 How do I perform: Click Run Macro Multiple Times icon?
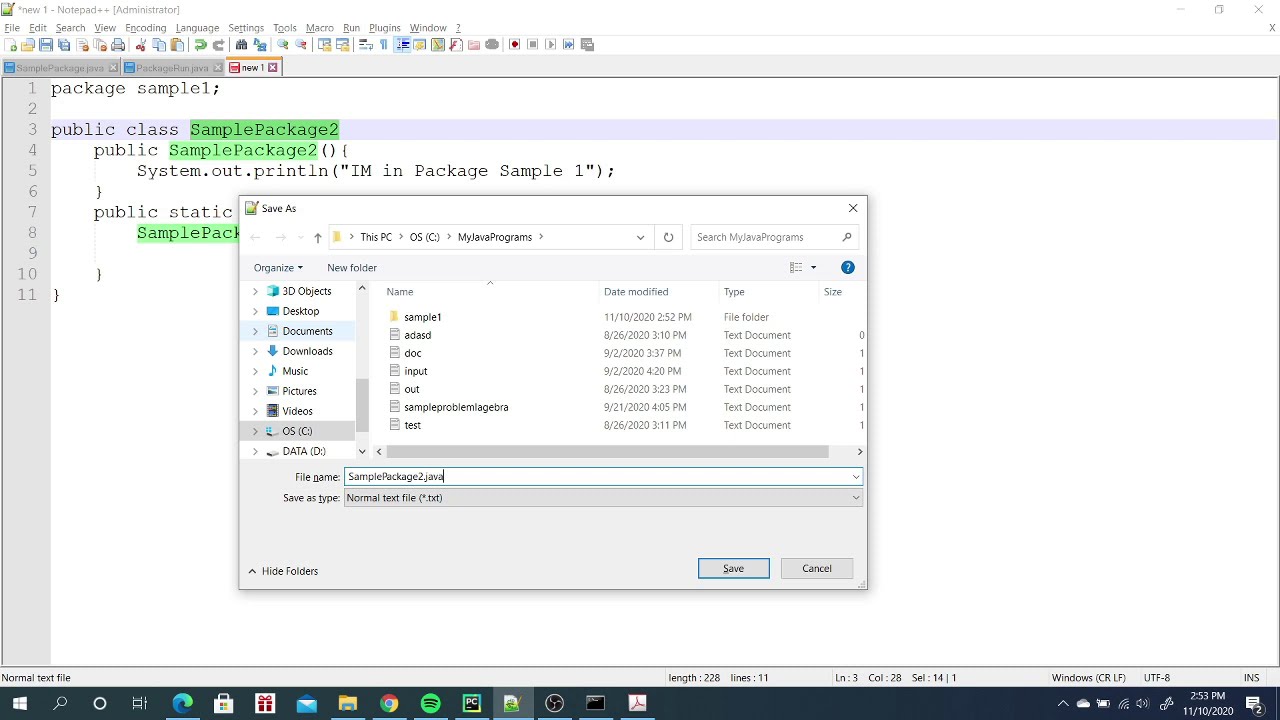(x=569, y=45)
